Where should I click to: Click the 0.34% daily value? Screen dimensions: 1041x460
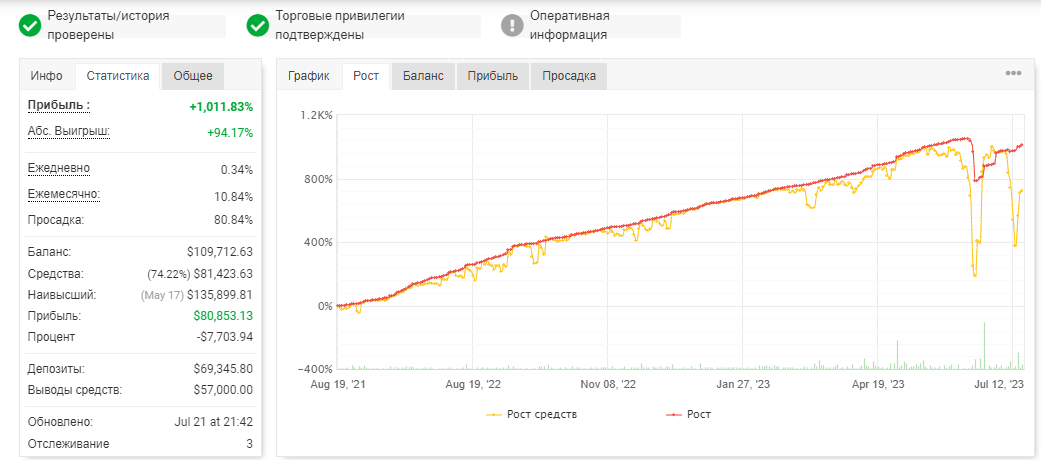coord(237,170)
